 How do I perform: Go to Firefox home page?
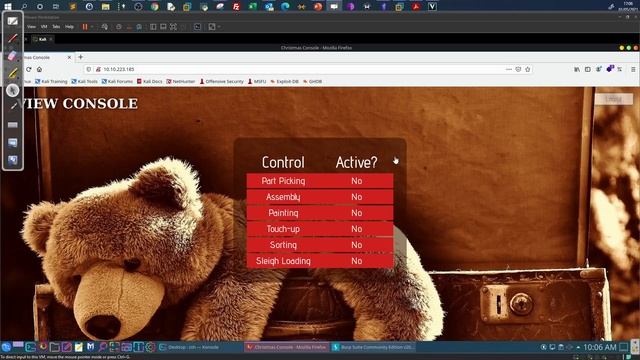(x=39, y=69)
